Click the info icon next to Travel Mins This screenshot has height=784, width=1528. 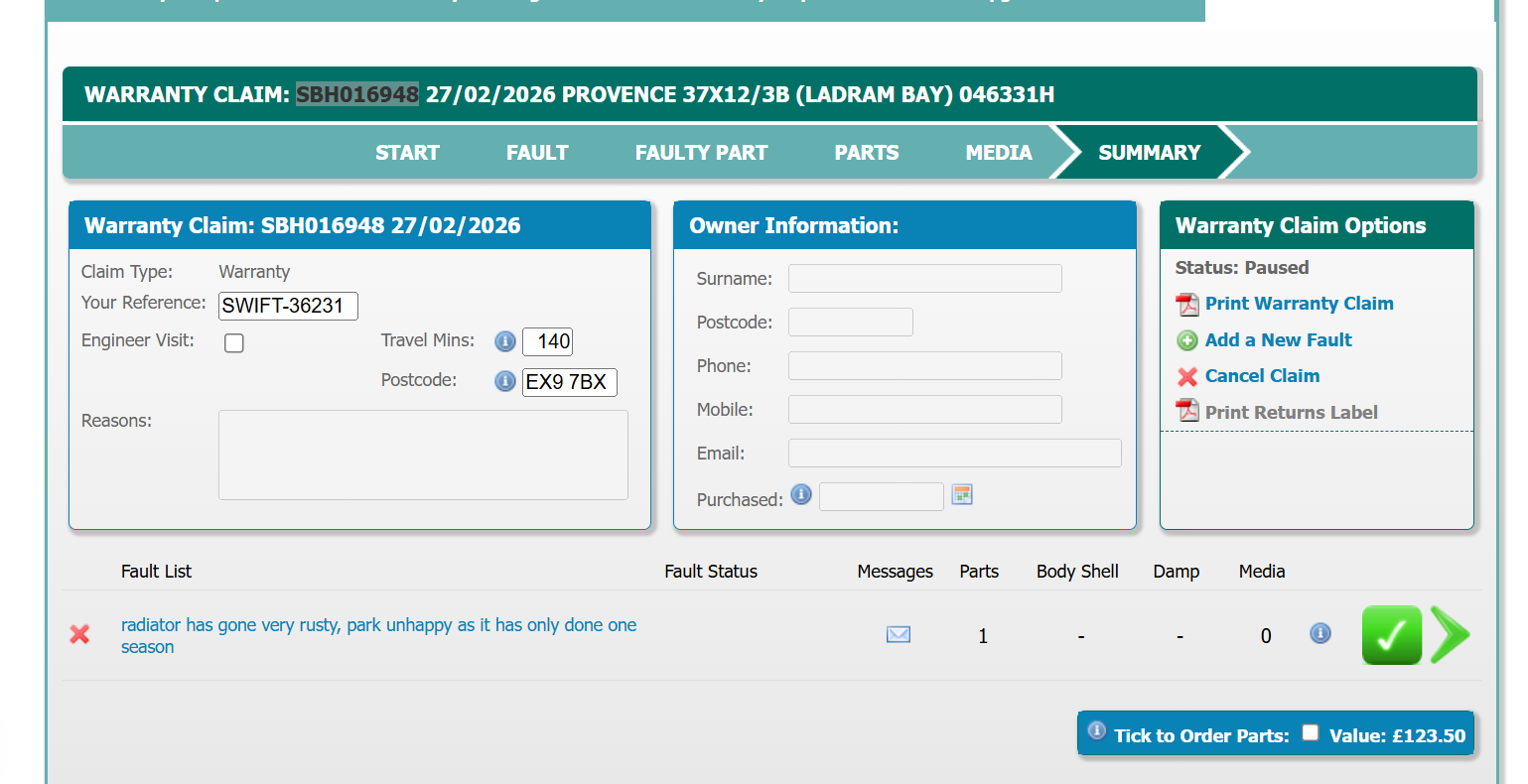coord(505,342)
